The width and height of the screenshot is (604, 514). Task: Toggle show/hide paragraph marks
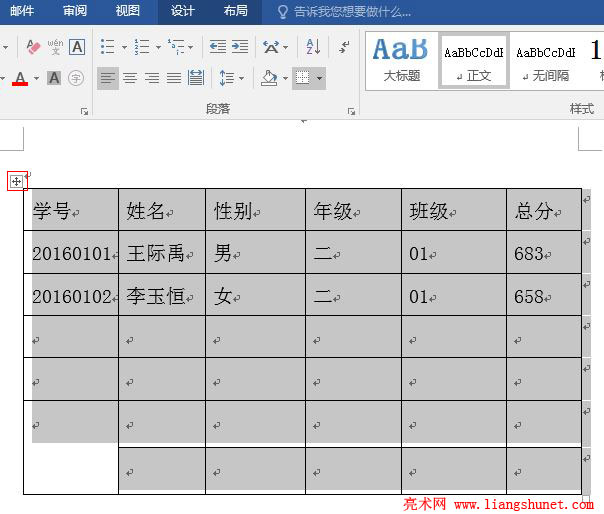(344, 47)
